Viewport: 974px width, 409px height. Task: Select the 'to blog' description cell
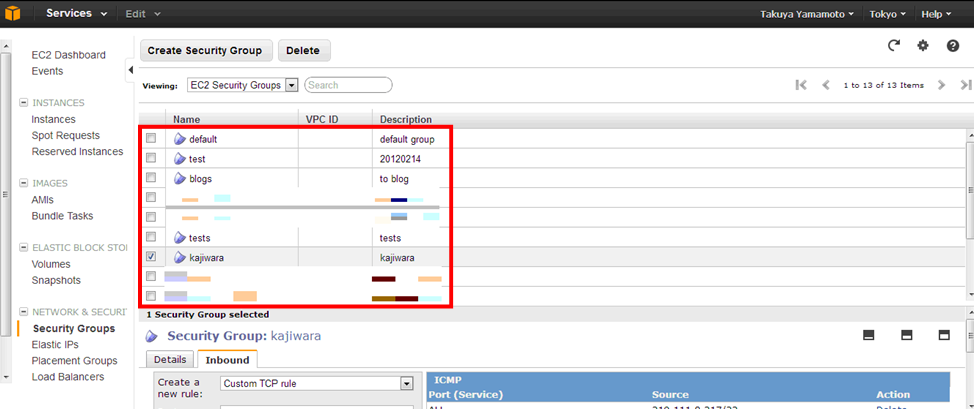(x=394, y=179)
